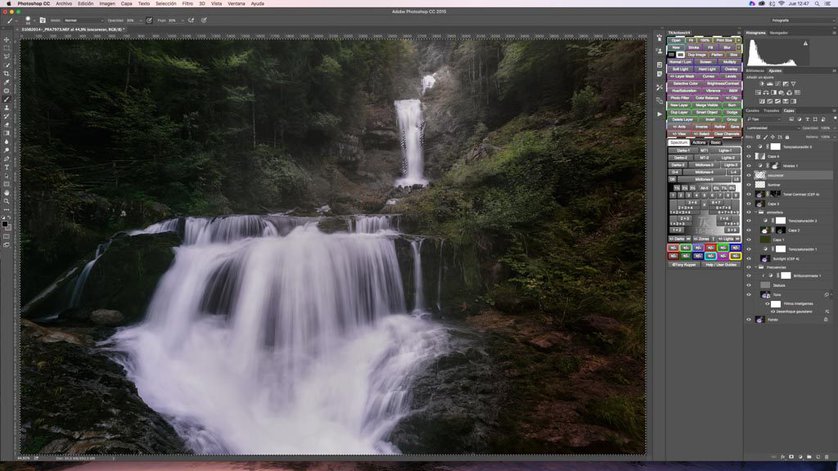Select the Brush tool in toolbar
Viewport: 838px width, 471px height.
[7, 99]
